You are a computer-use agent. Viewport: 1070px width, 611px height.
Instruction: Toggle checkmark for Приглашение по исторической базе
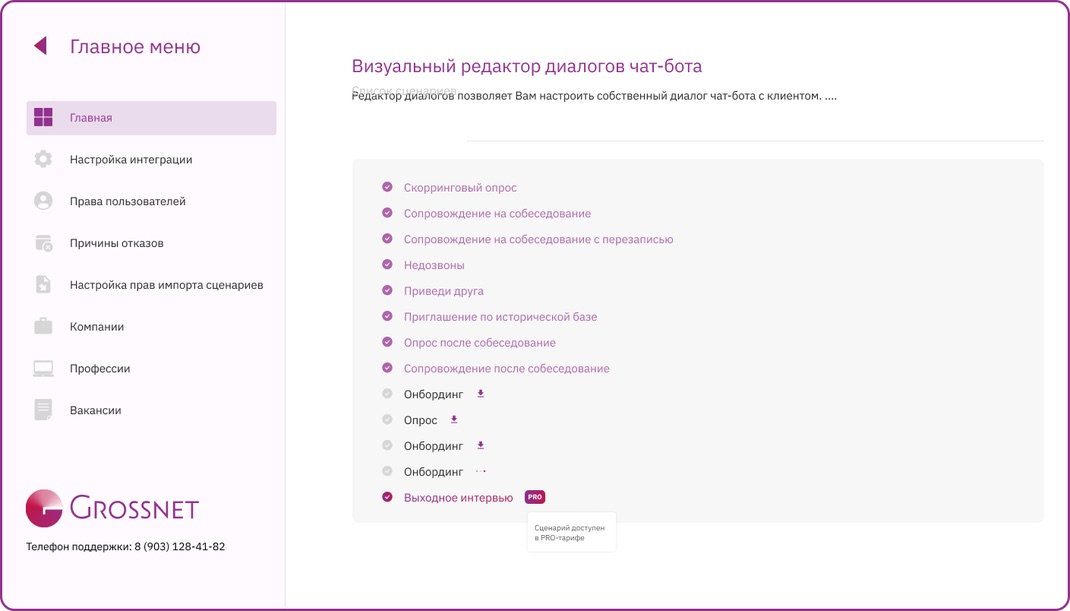[x=387, y=316]
